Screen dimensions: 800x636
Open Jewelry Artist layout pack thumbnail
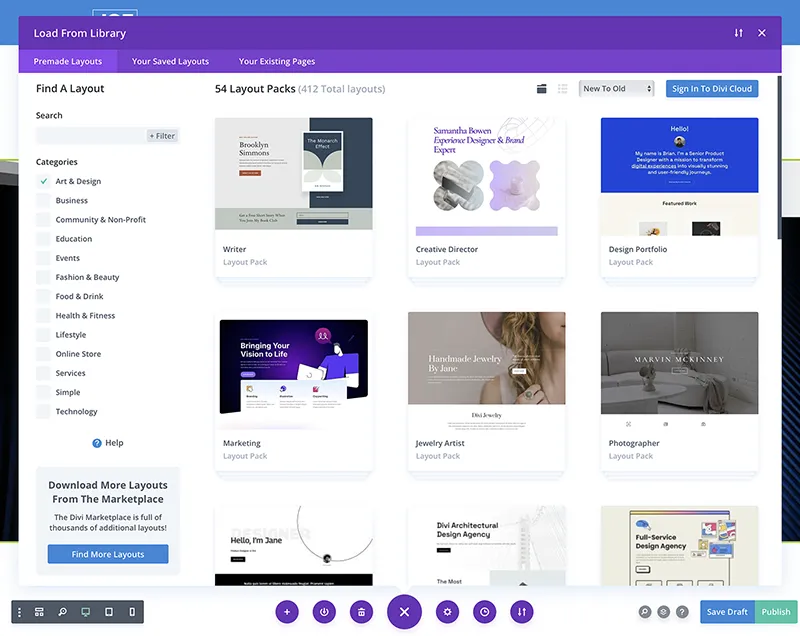coord(487,370)
